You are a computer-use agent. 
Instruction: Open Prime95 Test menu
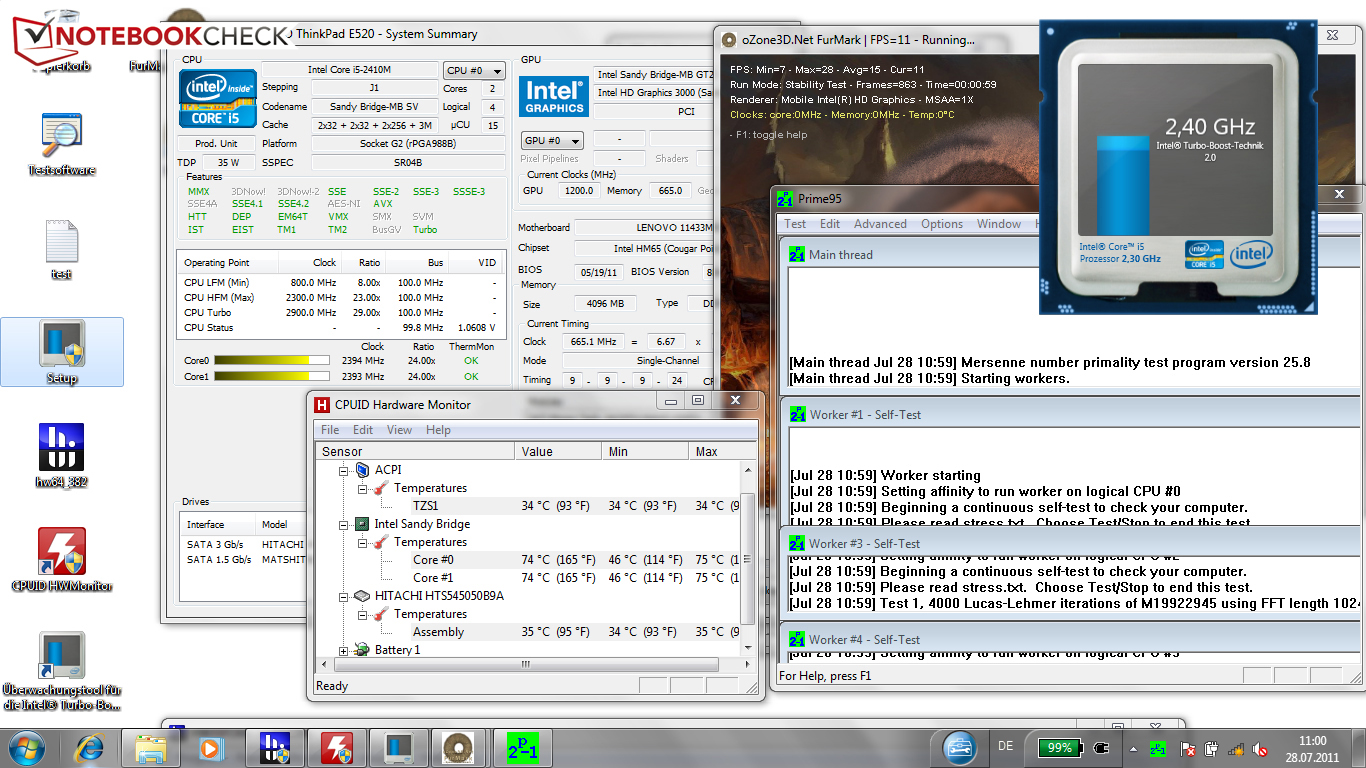click(795, 224)
